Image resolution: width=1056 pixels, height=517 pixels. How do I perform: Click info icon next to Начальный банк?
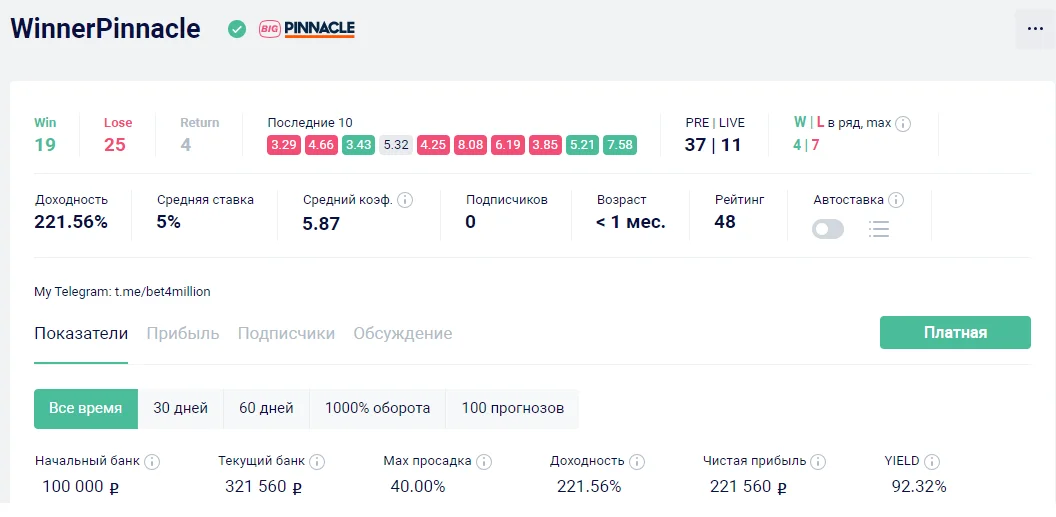tap(152, 462)
